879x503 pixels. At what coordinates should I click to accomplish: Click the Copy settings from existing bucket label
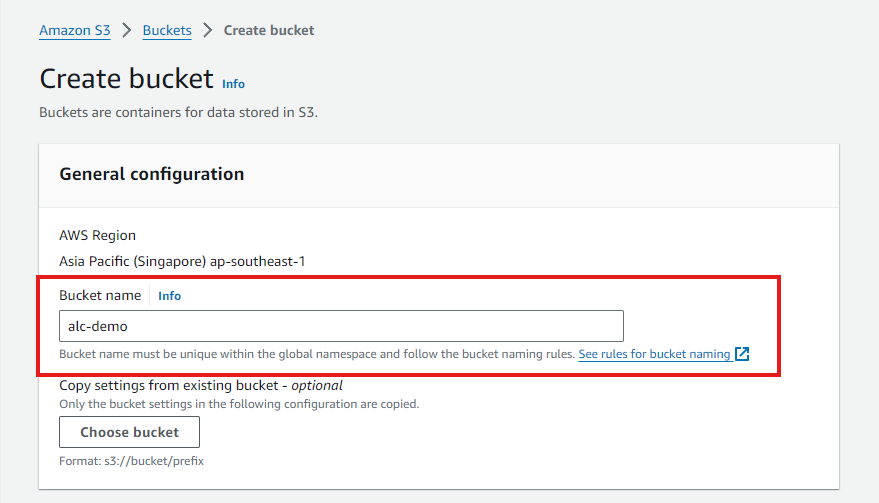(x=200, y=385)
